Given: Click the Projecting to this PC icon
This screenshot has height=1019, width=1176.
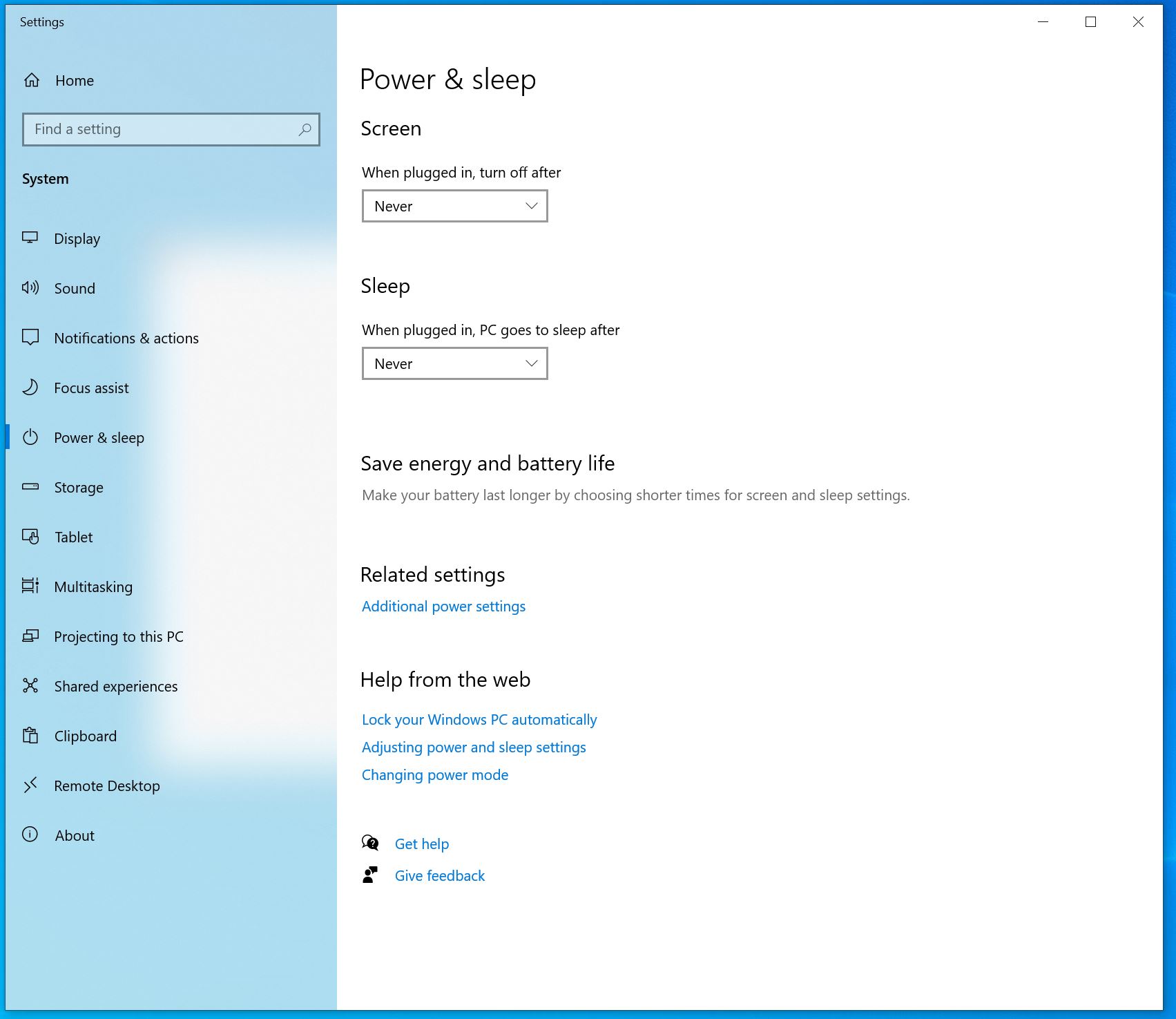Looking at the screenshot, I should point(30,636).
